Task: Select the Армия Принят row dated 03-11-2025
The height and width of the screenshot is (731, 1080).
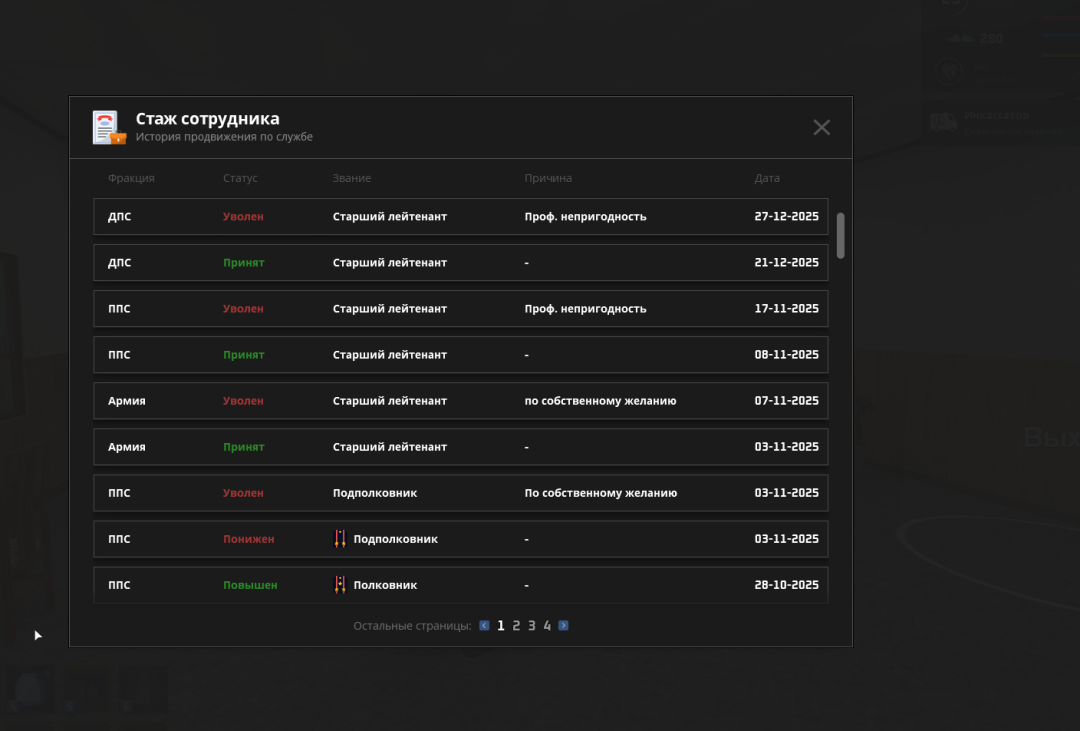Action: point(460,447)
